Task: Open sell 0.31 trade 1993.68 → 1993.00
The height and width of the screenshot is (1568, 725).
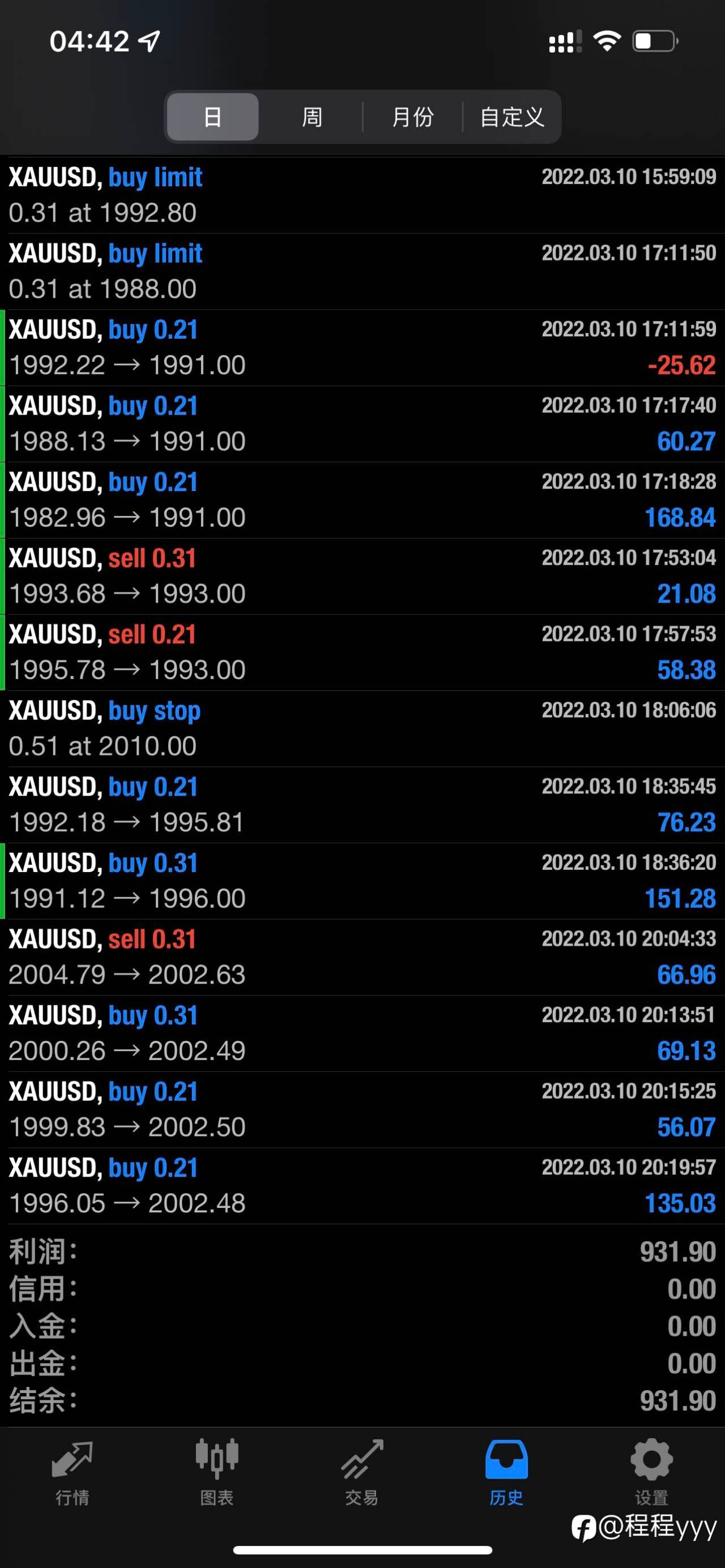Action: click(362, 576)
